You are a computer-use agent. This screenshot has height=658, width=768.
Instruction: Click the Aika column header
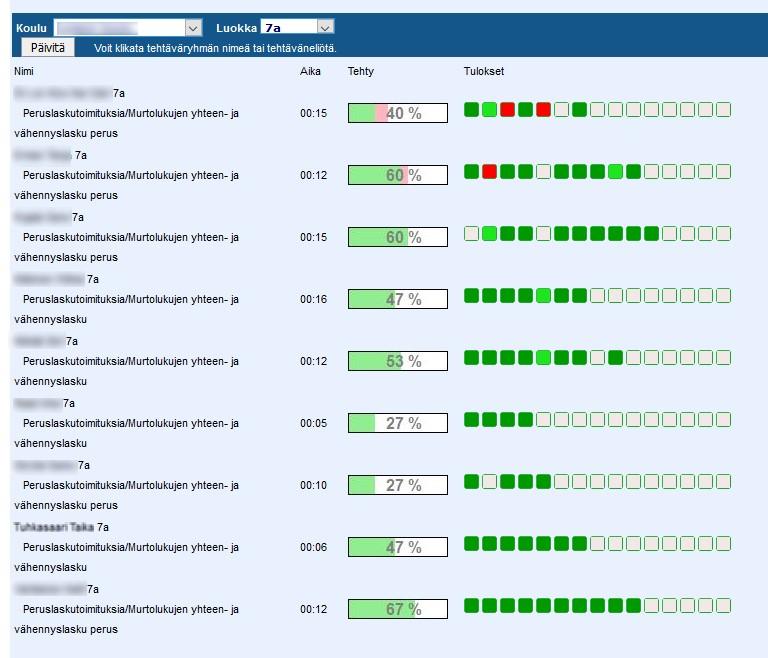[310, 72]
